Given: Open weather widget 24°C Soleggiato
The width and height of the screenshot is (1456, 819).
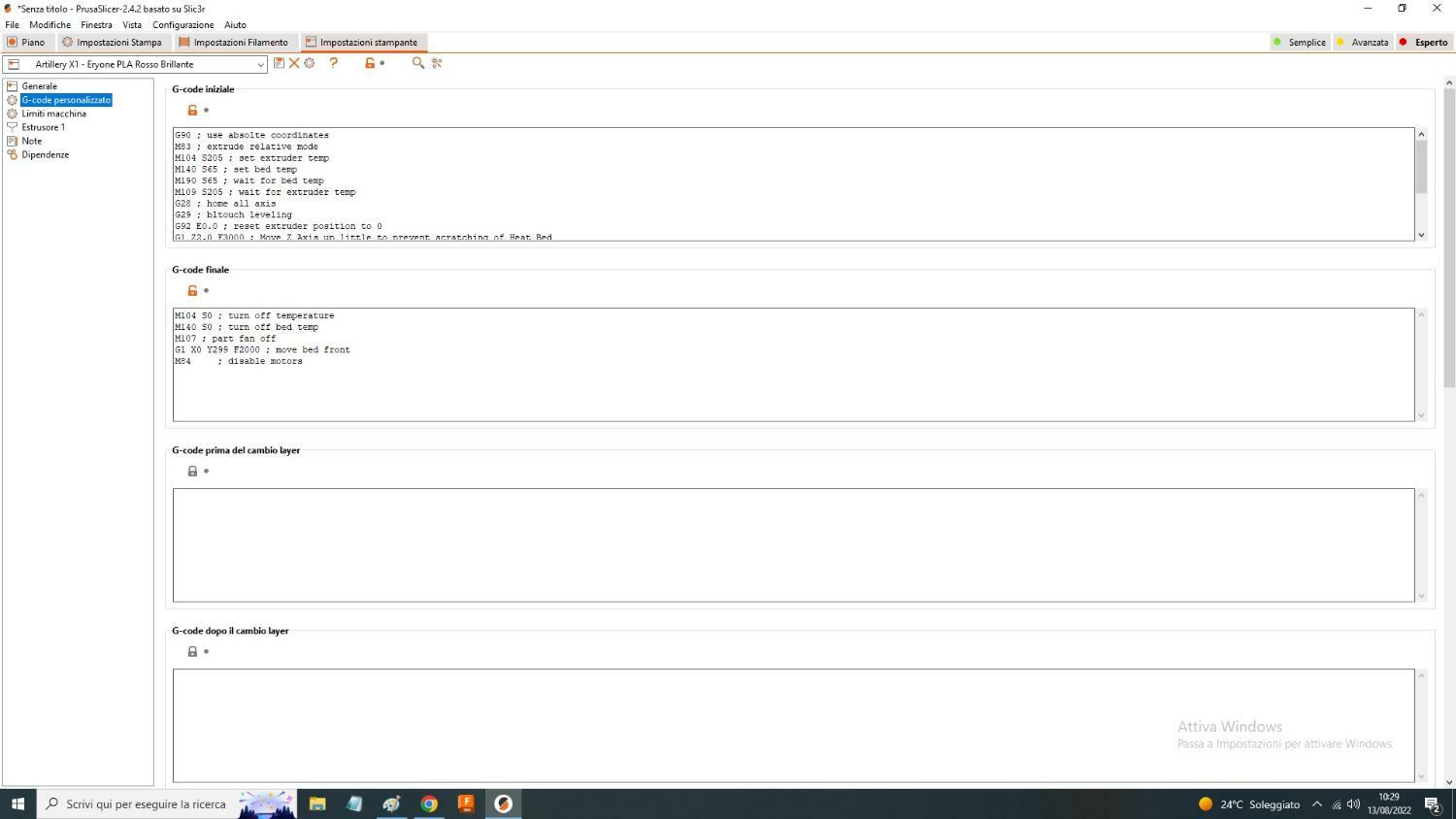Looking at the screenshot, I should click(x=1249, y=803).
